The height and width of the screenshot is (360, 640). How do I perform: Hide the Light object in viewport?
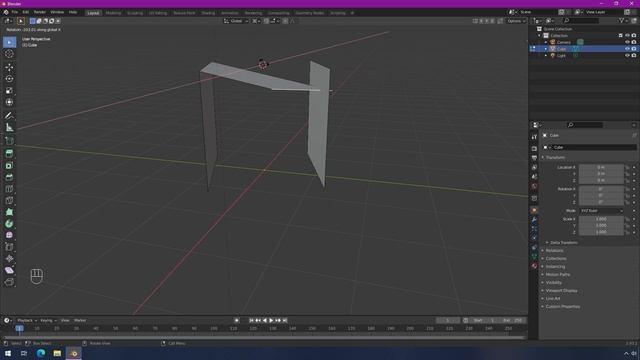(627, 55)
